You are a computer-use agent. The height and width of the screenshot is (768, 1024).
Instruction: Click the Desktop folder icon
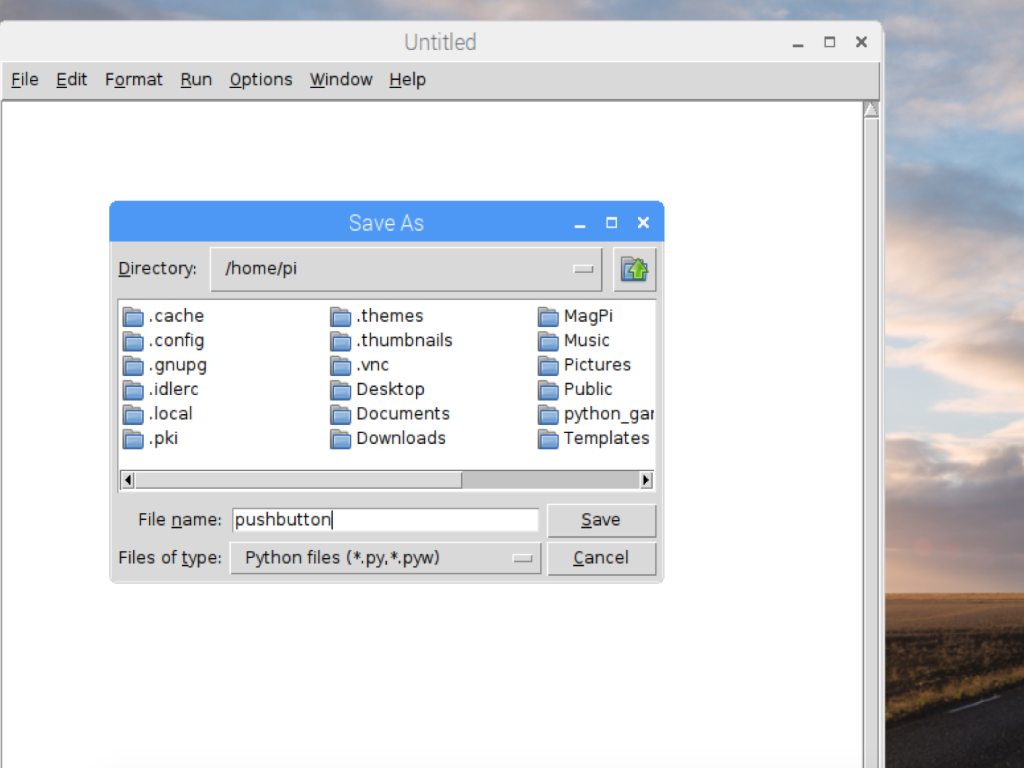pyautogui.click(x=340, y=390)
